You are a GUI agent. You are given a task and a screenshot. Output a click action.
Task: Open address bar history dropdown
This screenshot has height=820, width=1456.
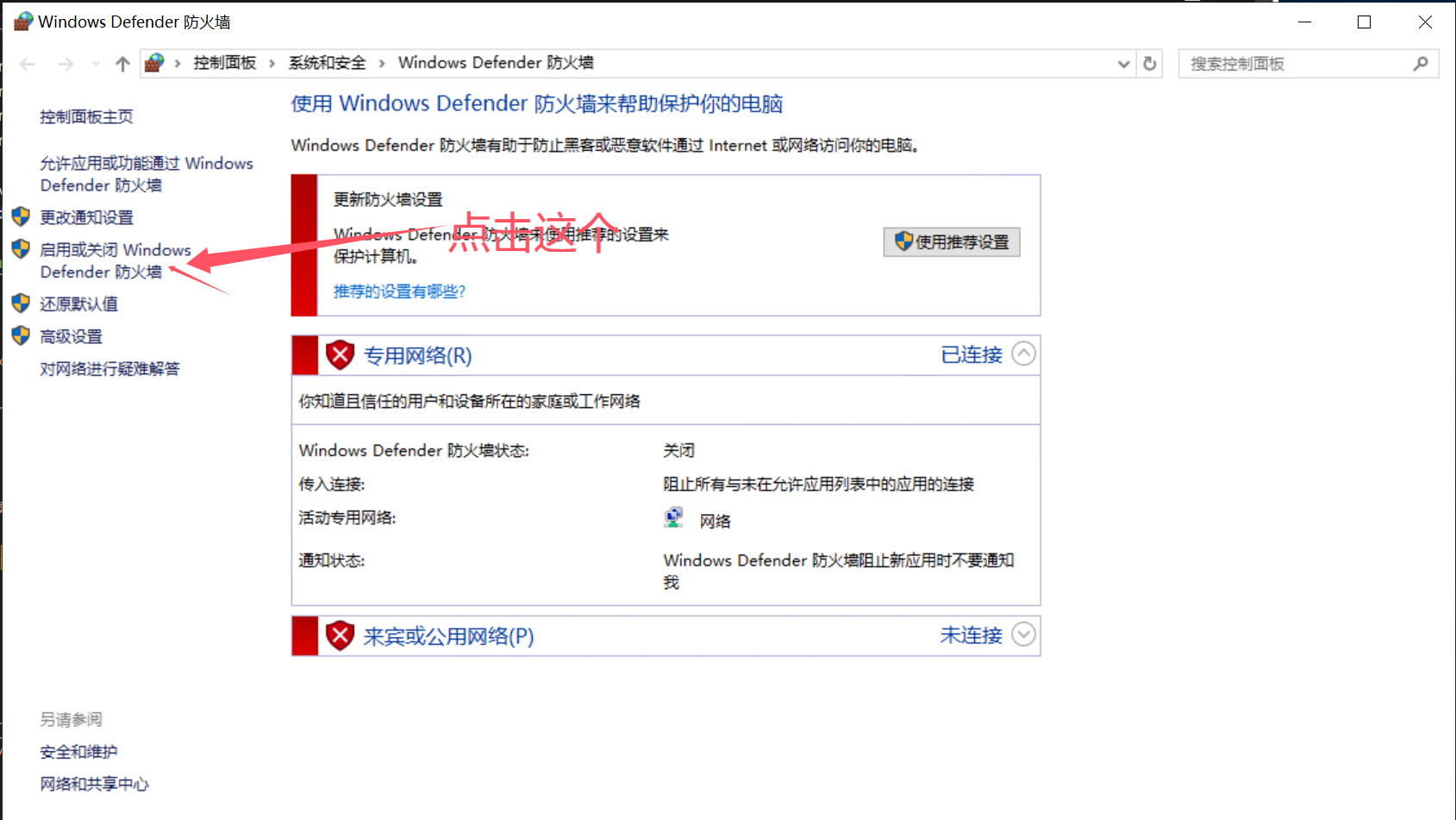(x=1123, y=64)
